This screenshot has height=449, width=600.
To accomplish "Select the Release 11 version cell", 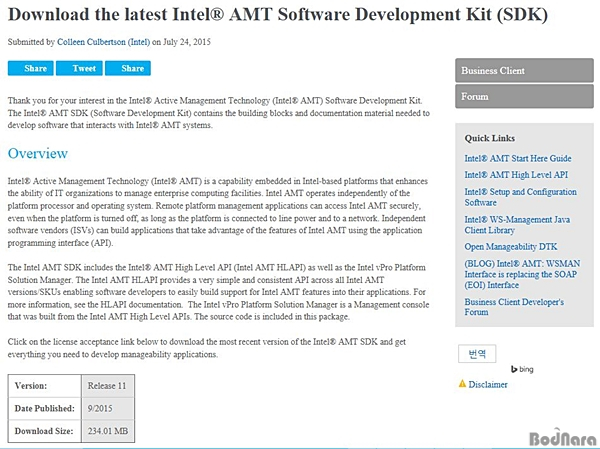I will coord(108,386).
